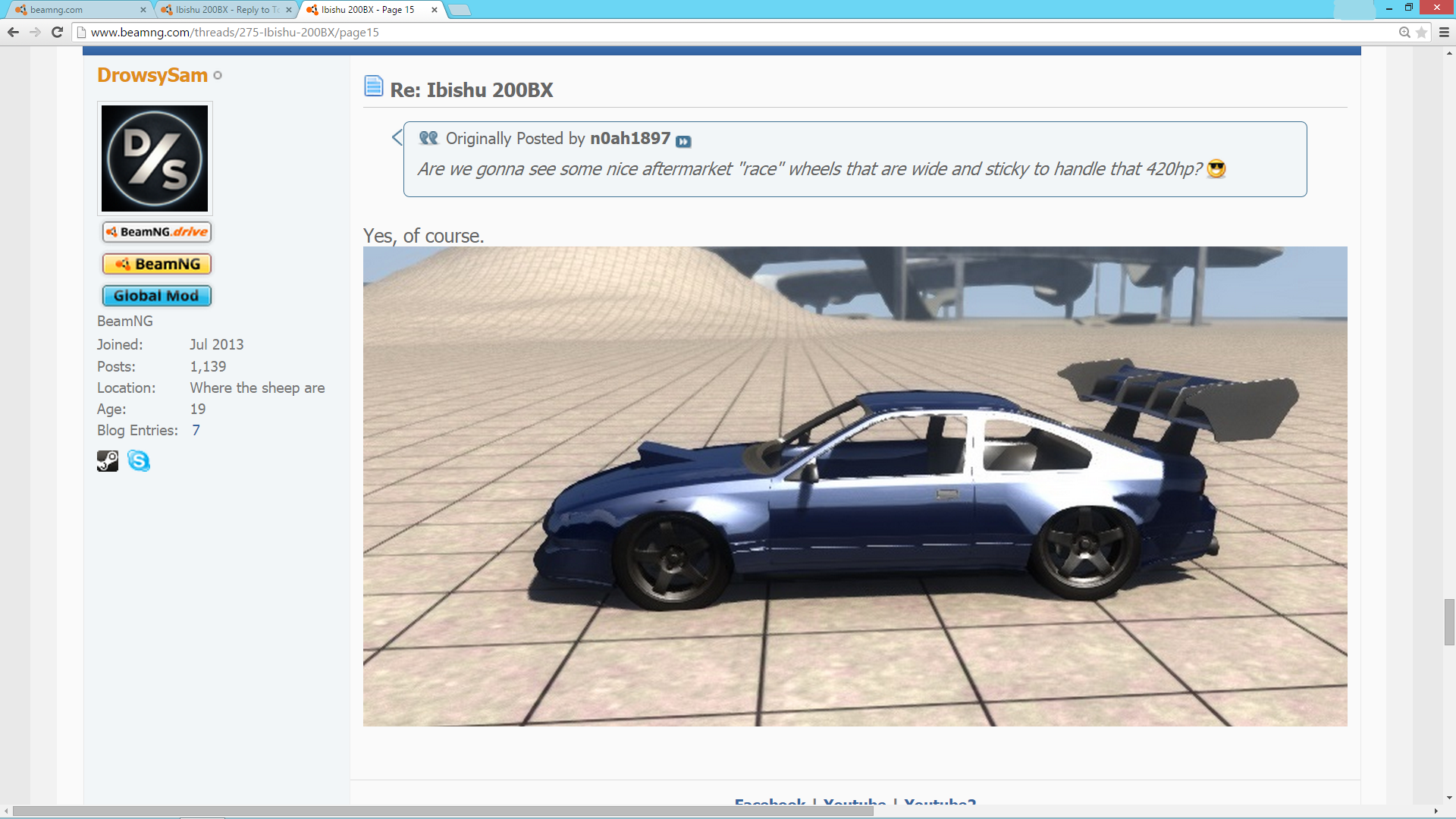The image size is (1456, 819).
Task: Click the browser forward arrow
Action: click(x=35, y=32)
